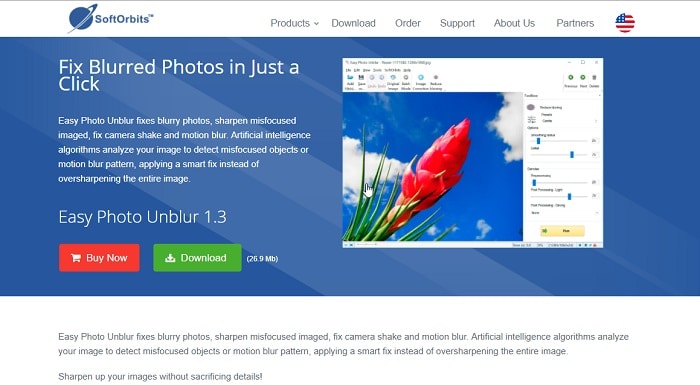Click the green Next arrow icon
700x385 pixels.
[583, 78]
